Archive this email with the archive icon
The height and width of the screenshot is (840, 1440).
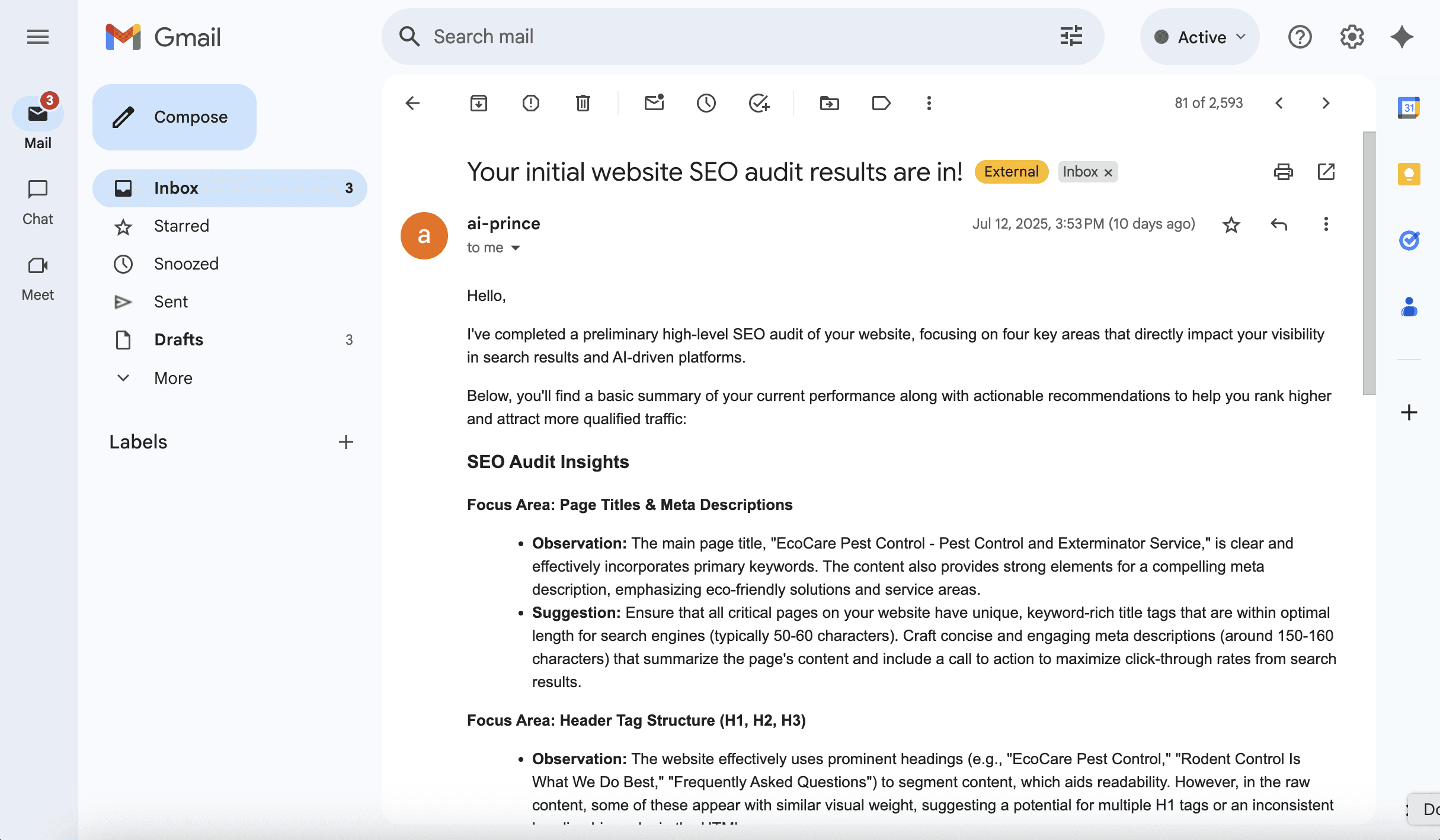pos(478,103)
